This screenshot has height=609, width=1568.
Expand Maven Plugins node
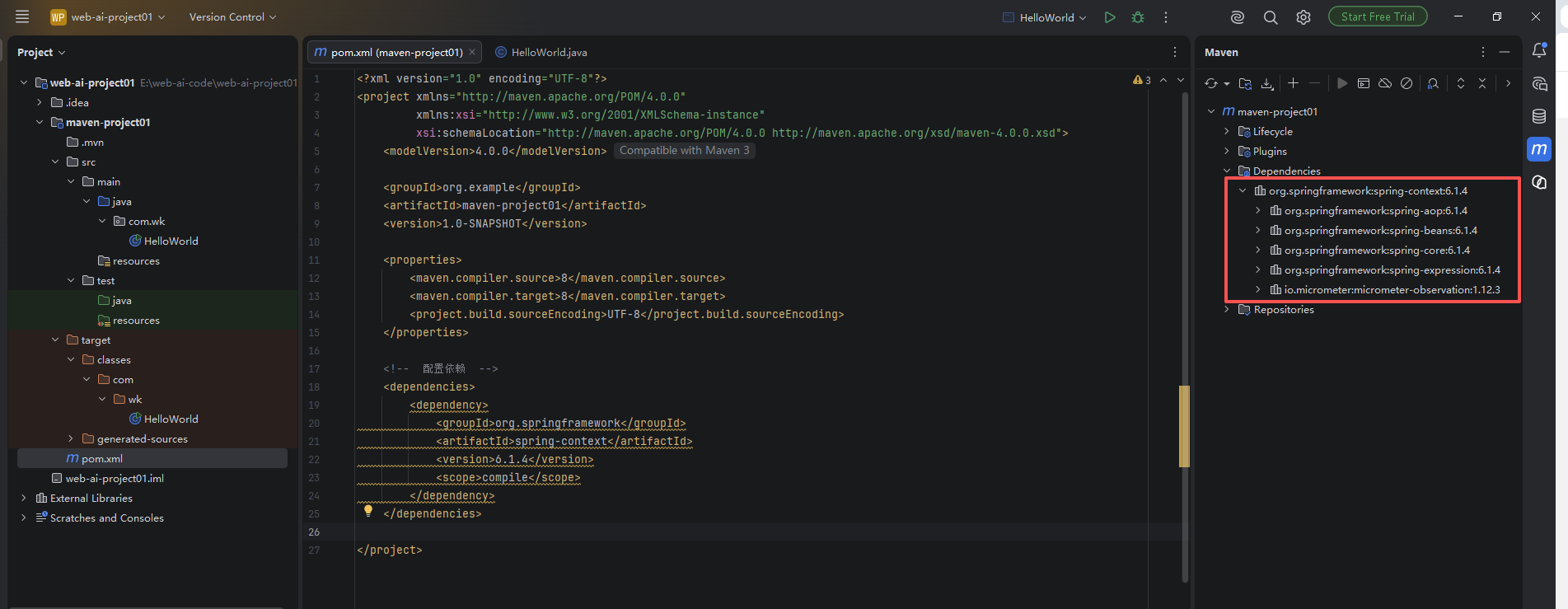(x=1227, y=151)
